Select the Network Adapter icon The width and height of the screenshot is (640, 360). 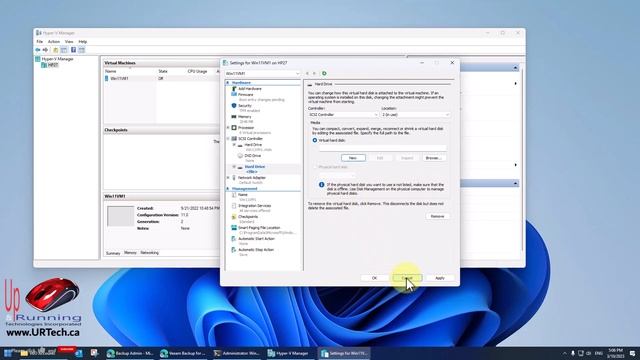coord(234,178)
